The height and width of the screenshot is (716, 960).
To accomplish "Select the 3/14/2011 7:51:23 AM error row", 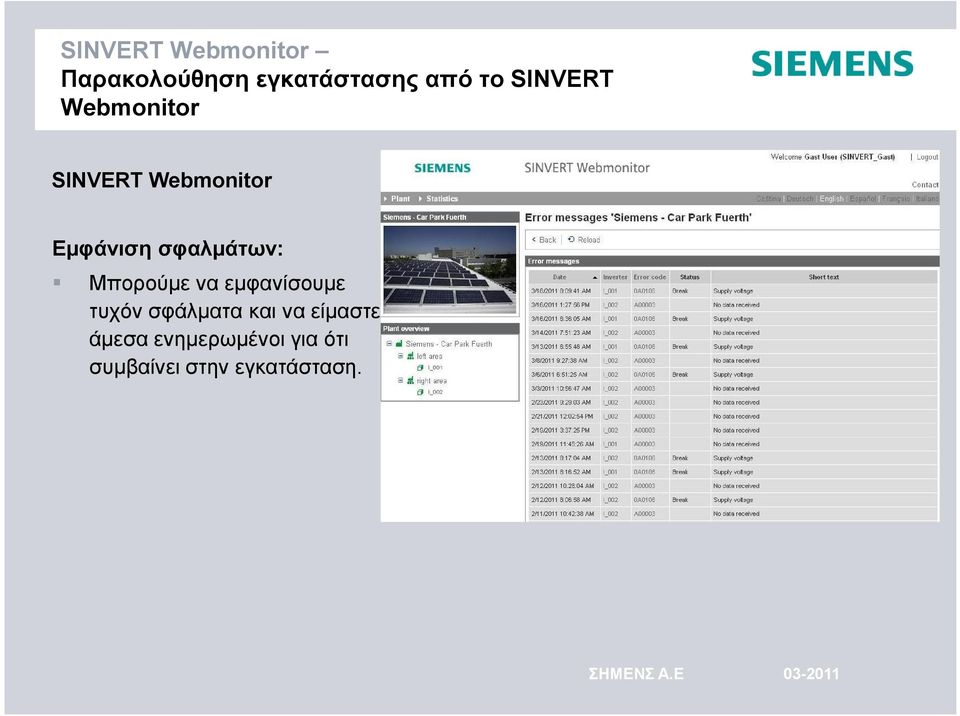I will point(733,333).
